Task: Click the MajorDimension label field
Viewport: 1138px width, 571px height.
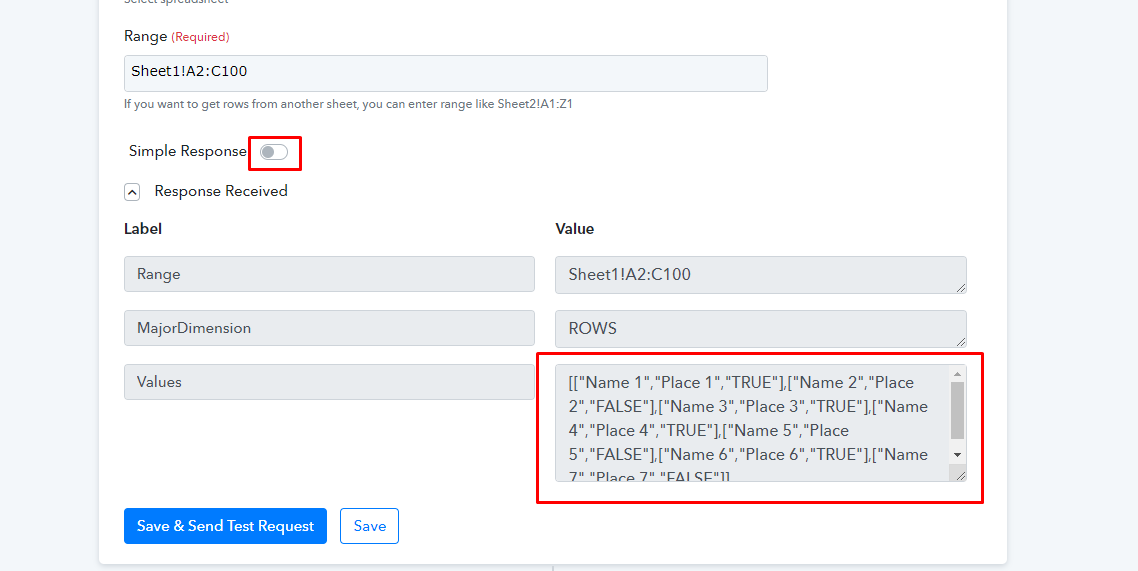Action: pyautogui.click(x=329, y=328)
